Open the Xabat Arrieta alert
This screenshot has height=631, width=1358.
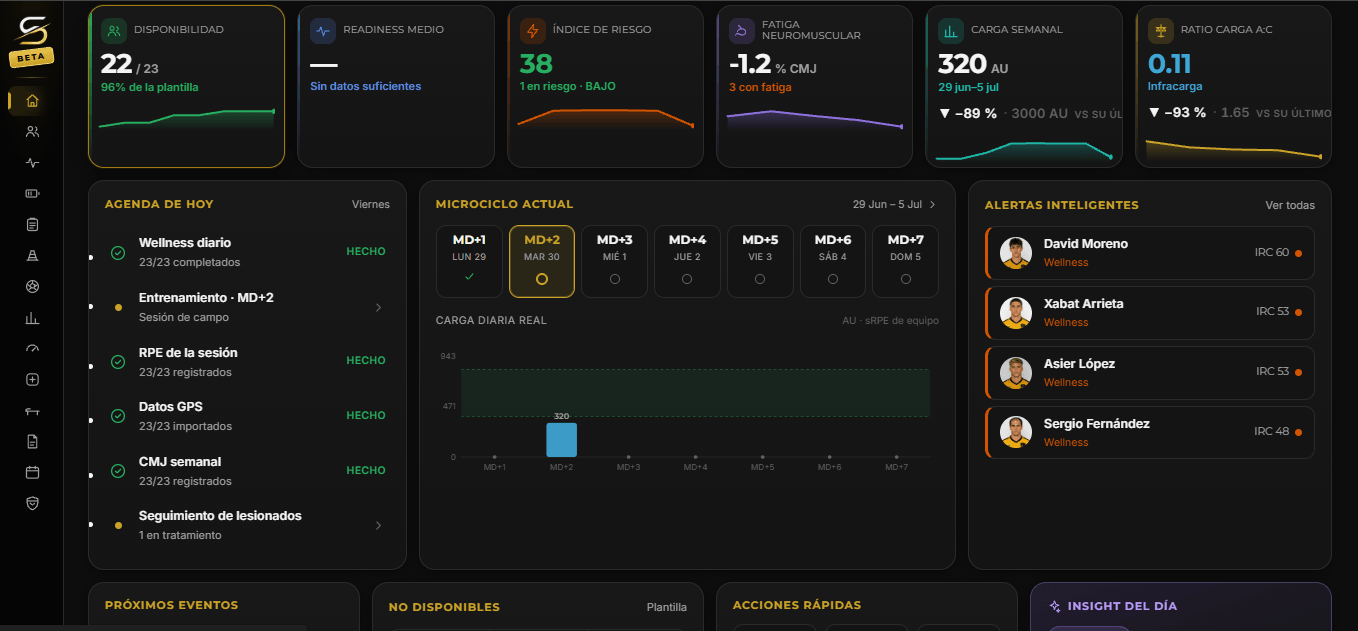coord(1150,313)
